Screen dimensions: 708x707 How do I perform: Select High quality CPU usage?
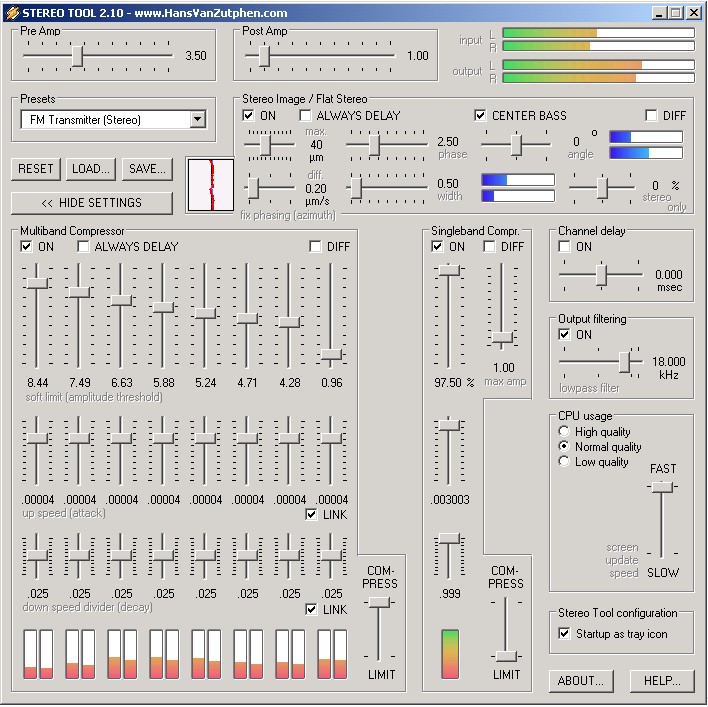point(564,432)
